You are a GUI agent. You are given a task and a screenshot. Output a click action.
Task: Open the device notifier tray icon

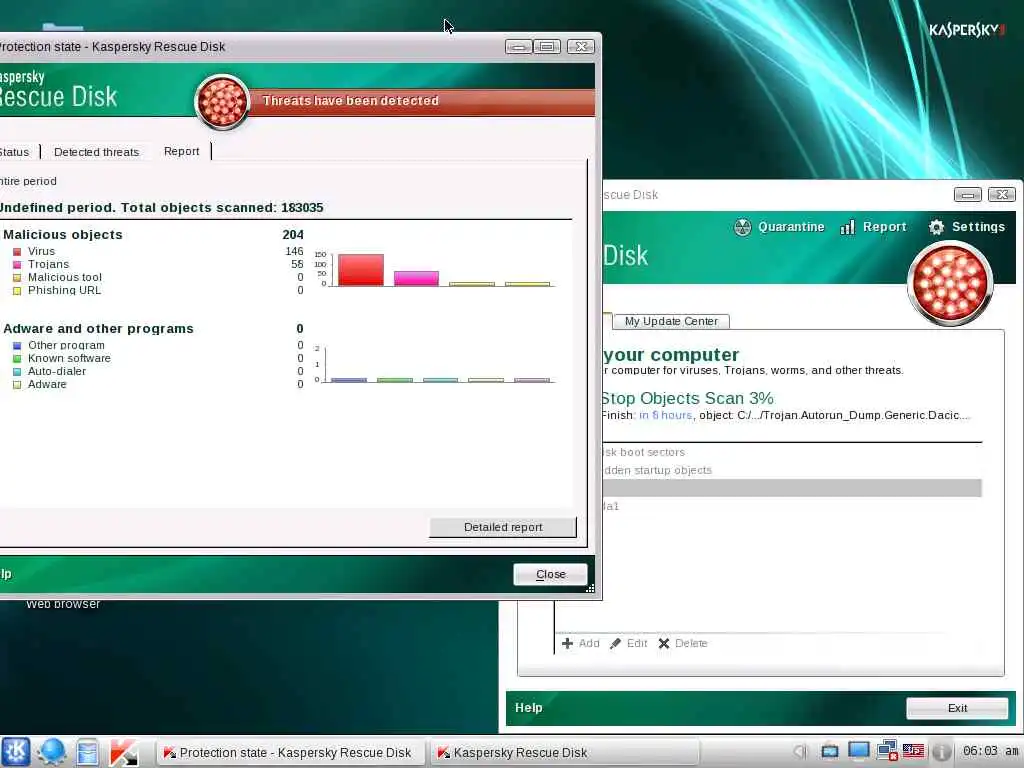coord(830,752)
